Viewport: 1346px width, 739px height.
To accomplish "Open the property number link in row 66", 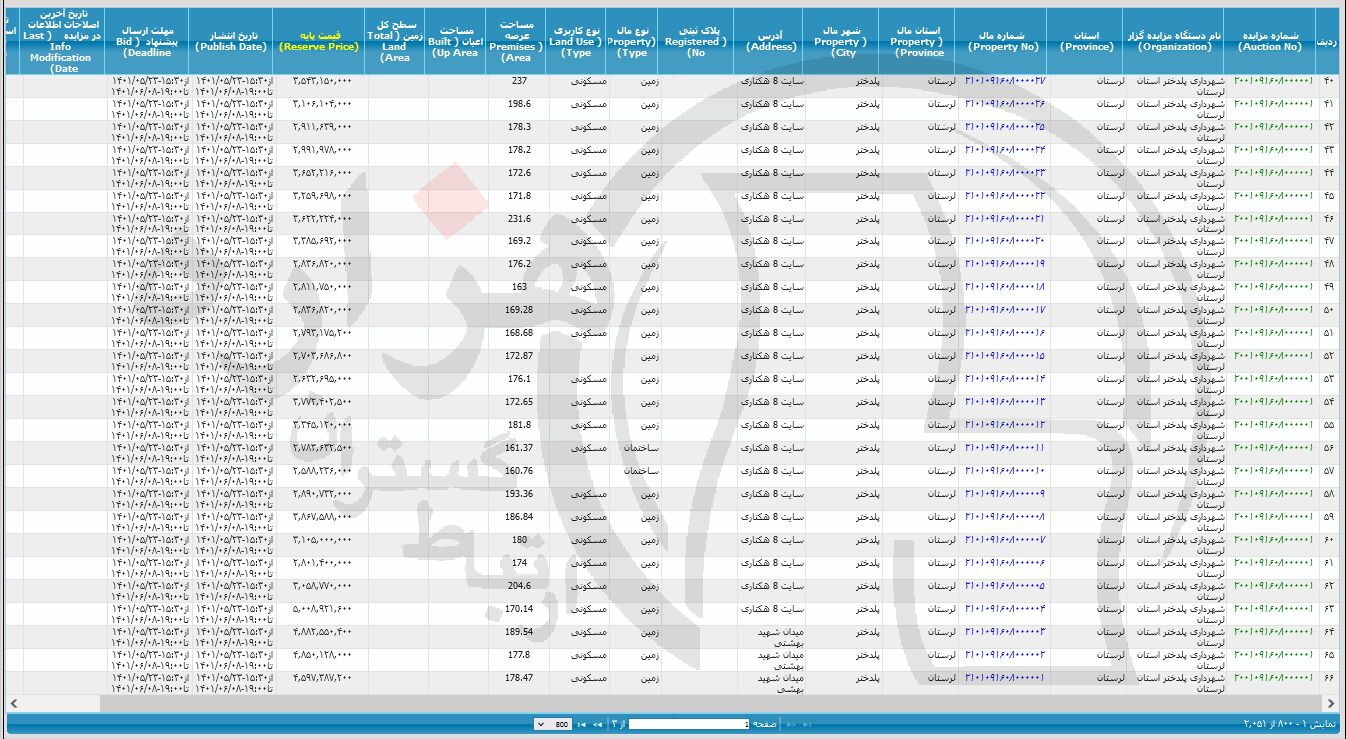I will 1005,678.
